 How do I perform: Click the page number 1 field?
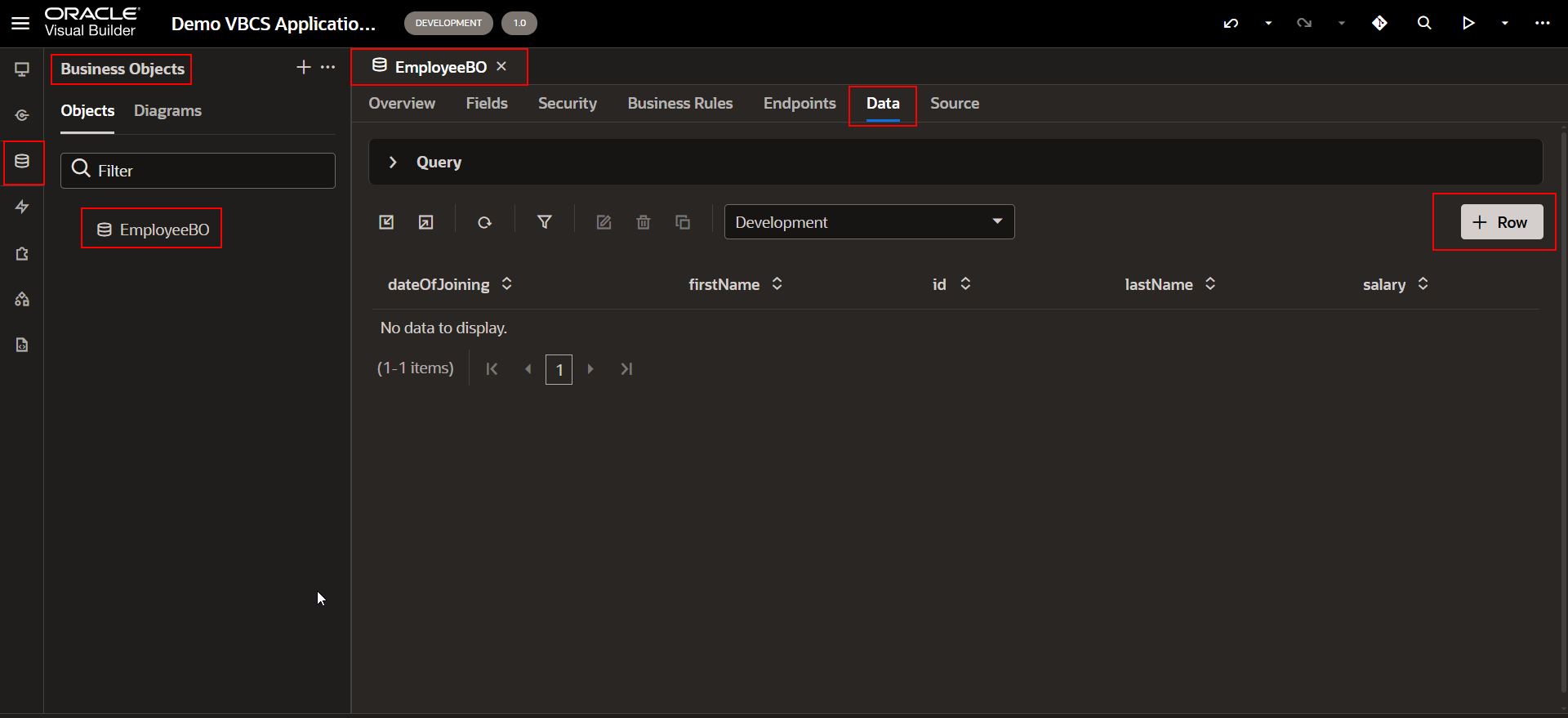click(x=559, y=369)
